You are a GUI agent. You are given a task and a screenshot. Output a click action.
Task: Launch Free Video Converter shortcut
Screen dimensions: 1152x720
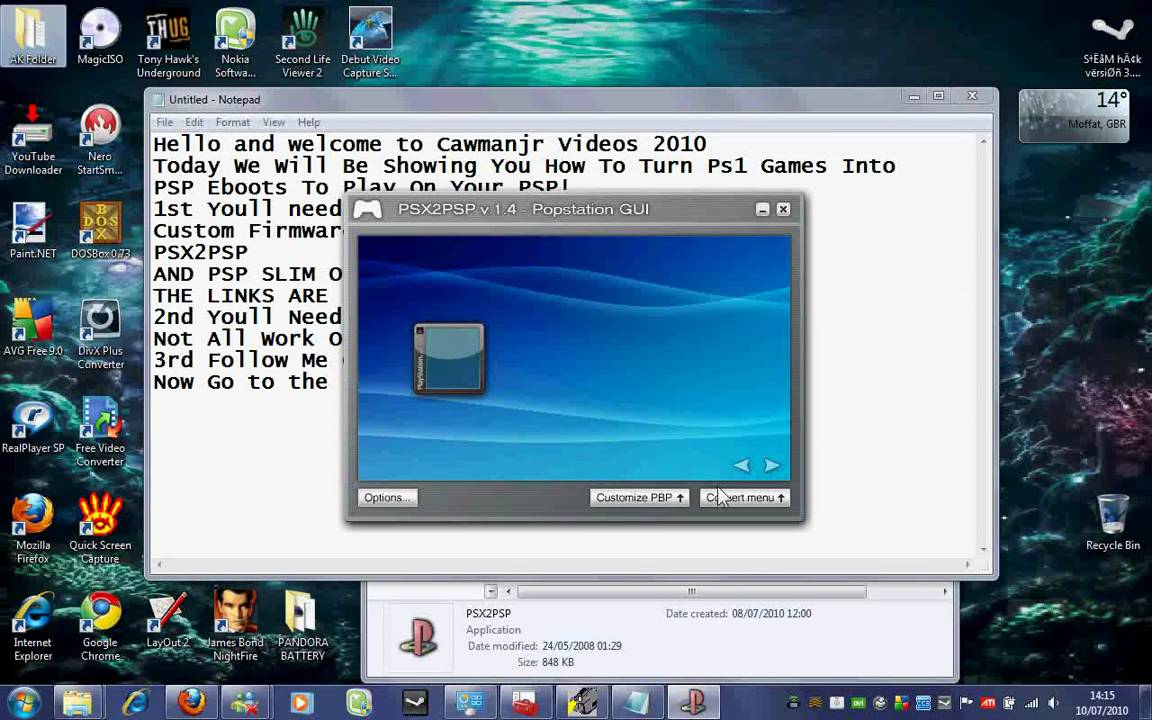click(100, 432)
